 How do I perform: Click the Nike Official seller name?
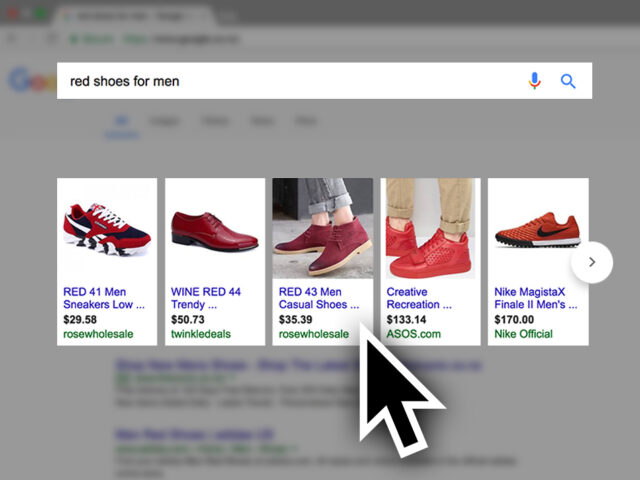coord(523,334)
